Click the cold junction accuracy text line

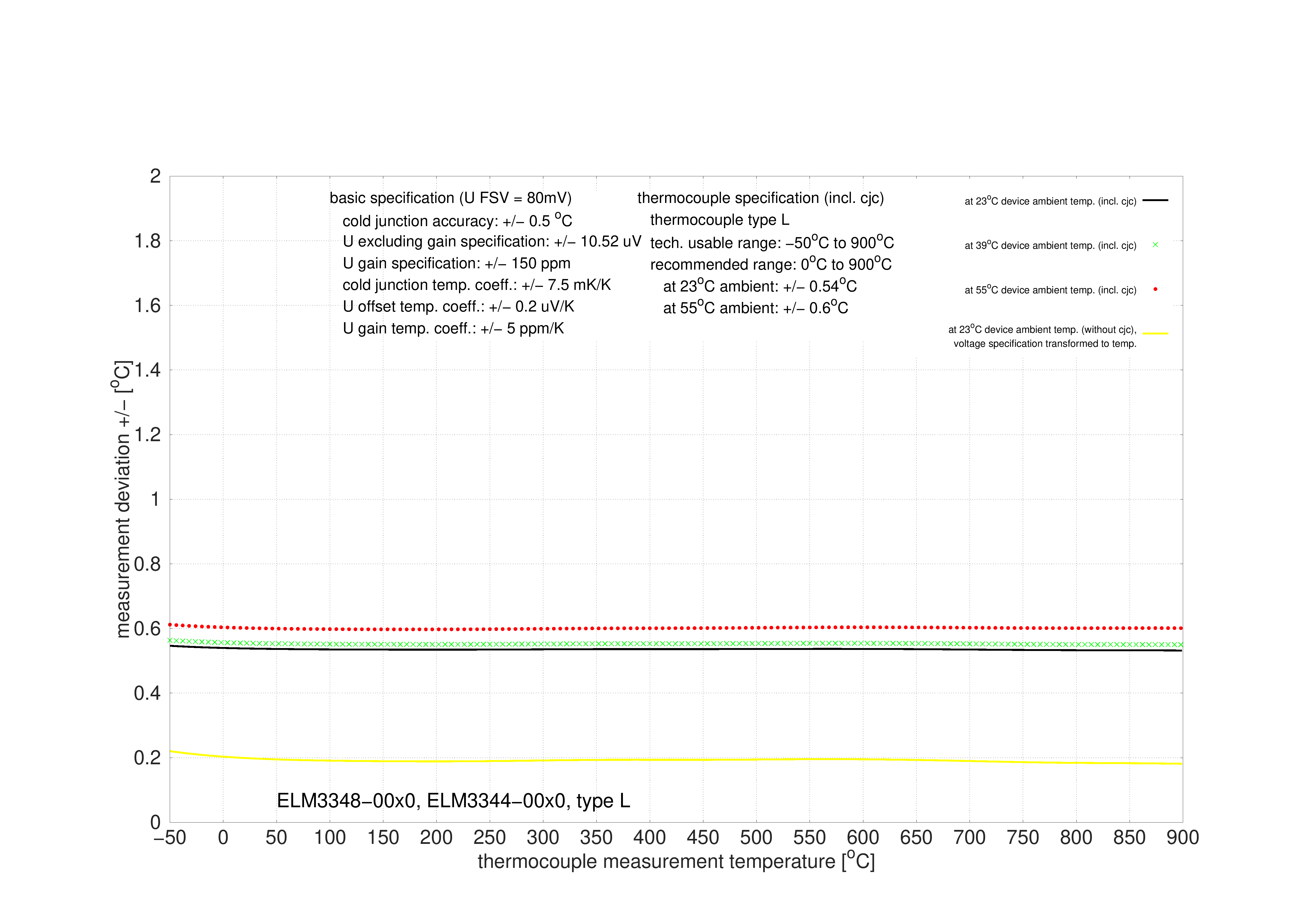pos(457,220)
